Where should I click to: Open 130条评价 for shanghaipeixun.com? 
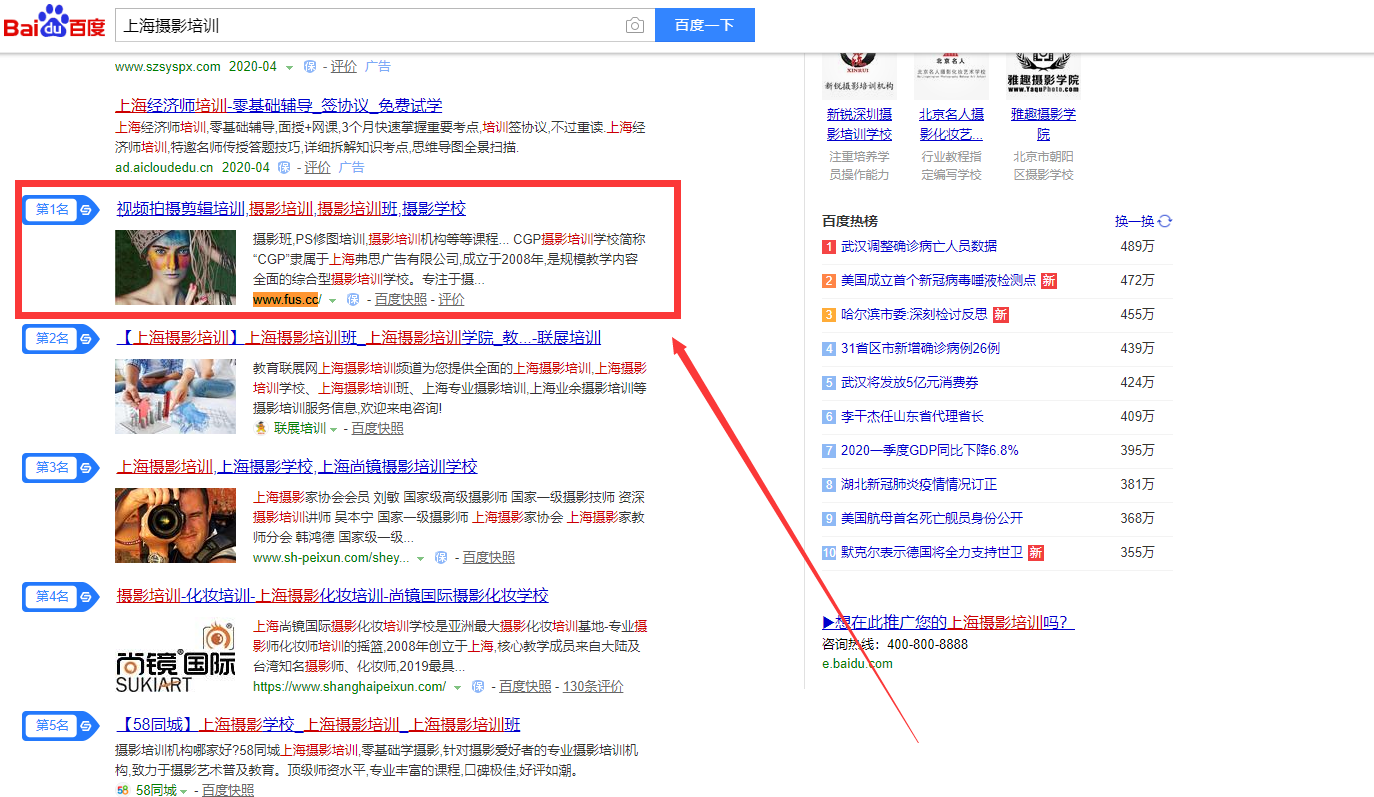(x=593, y=687)
